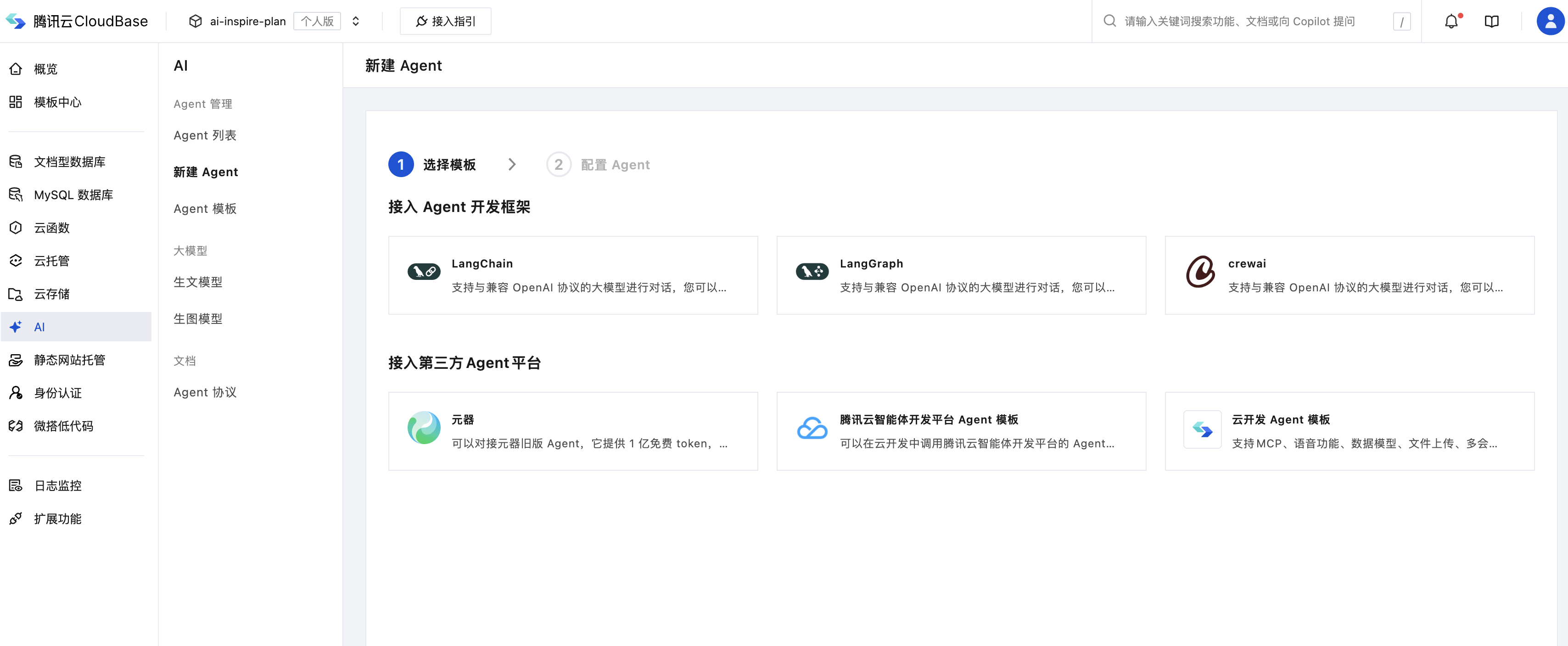Click the LangGraph logo icon

click(812, 271)
